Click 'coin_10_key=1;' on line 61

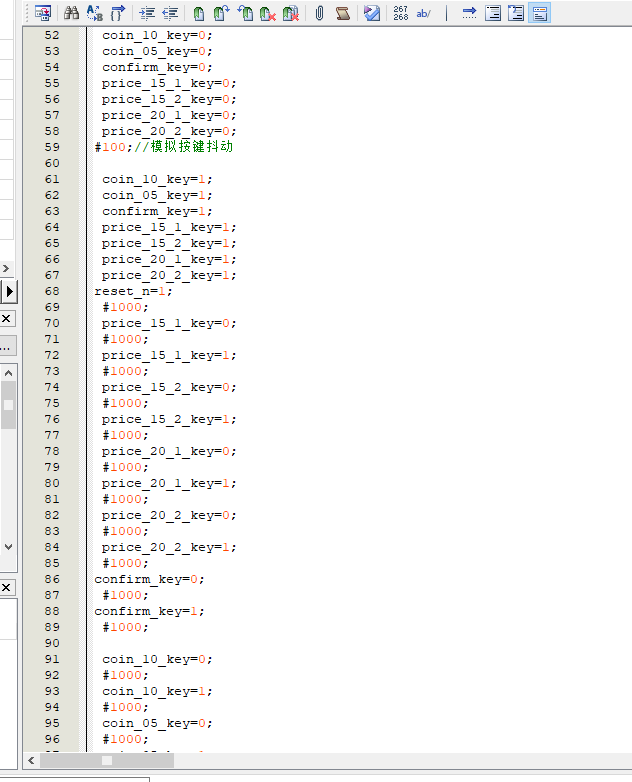pyautogui.click(x=157, y=179)
